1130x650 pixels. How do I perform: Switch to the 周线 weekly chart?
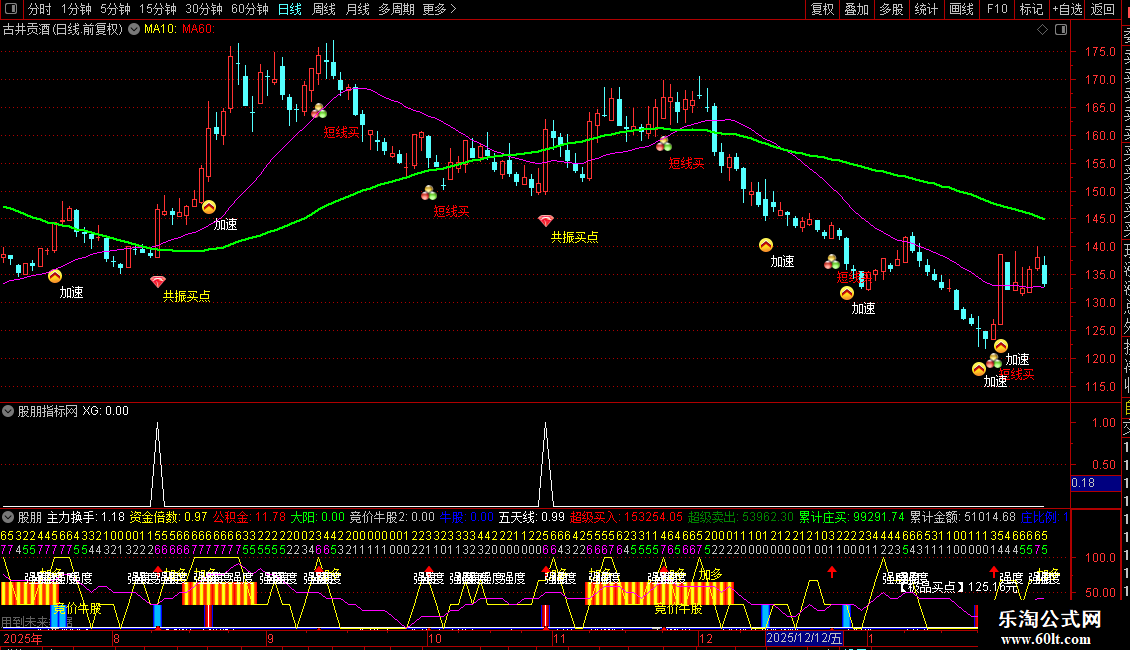pos(324,9)
